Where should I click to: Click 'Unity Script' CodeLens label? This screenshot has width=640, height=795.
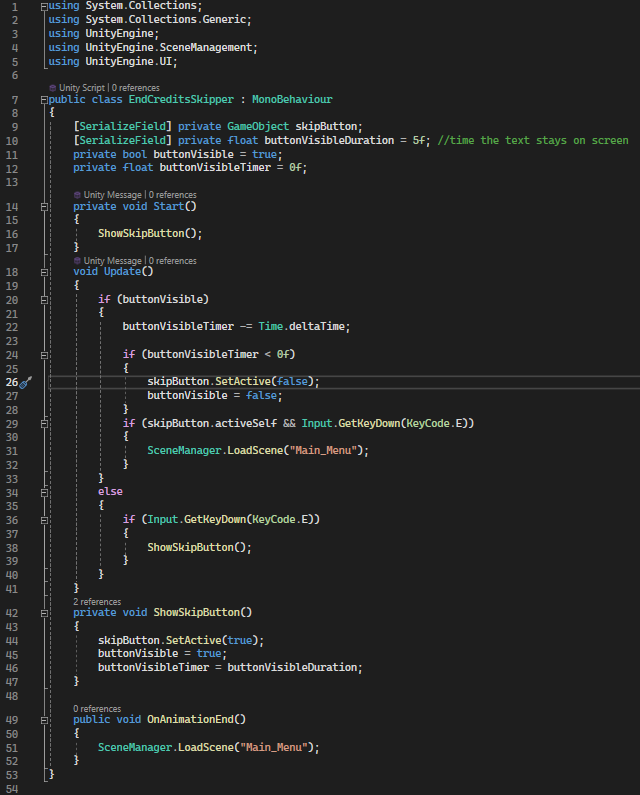click(82, 88)
